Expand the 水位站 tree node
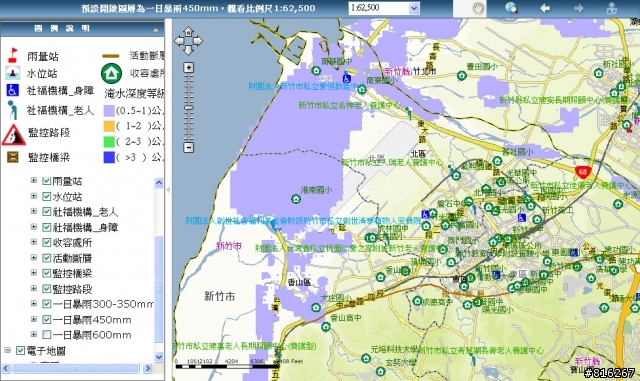The image size is (640, 381). click(x=34, y=196)
